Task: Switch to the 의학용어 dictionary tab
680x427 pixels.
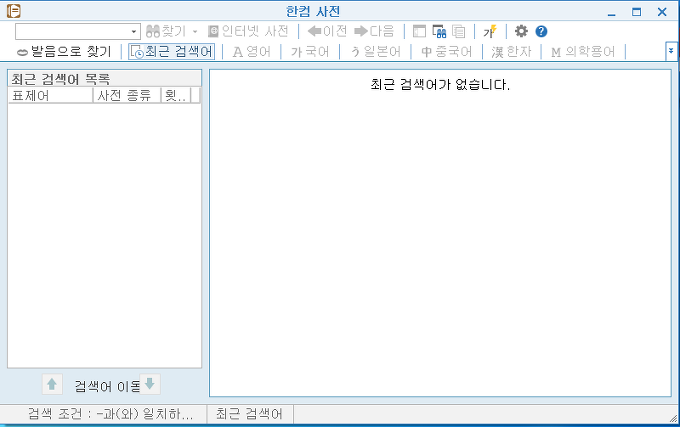Action: coord(583,52)
